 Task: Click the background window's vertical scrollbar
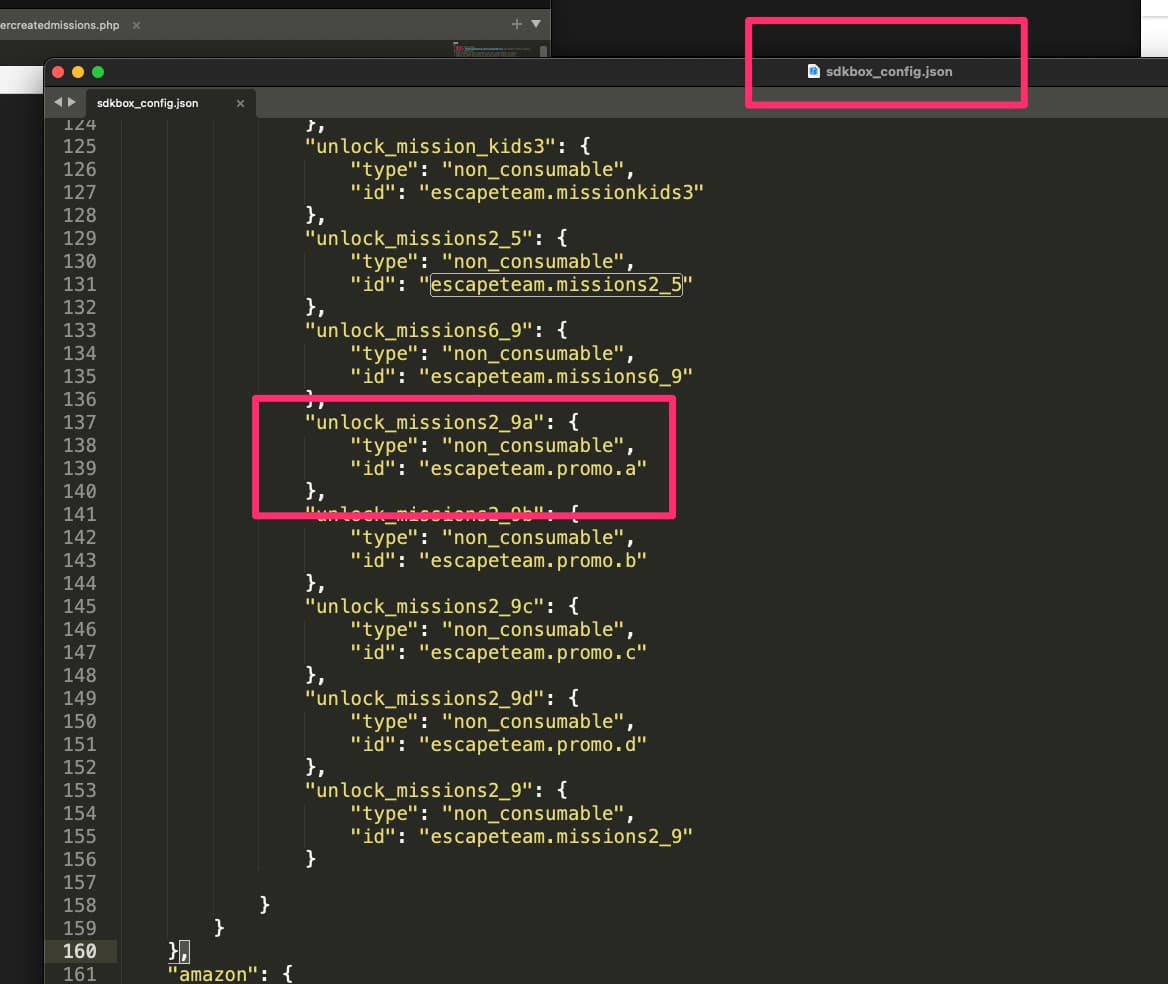click(x=543, y=52)
